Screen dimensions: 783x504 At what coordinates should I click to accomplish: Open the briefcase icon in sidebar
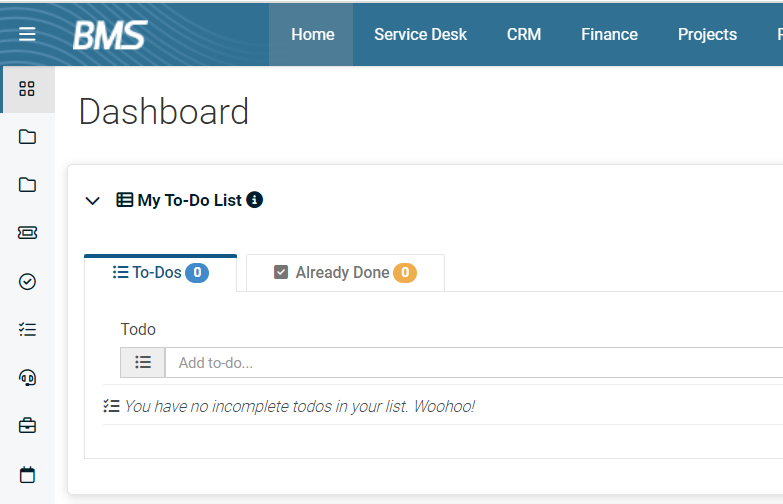tap(27, 426)
